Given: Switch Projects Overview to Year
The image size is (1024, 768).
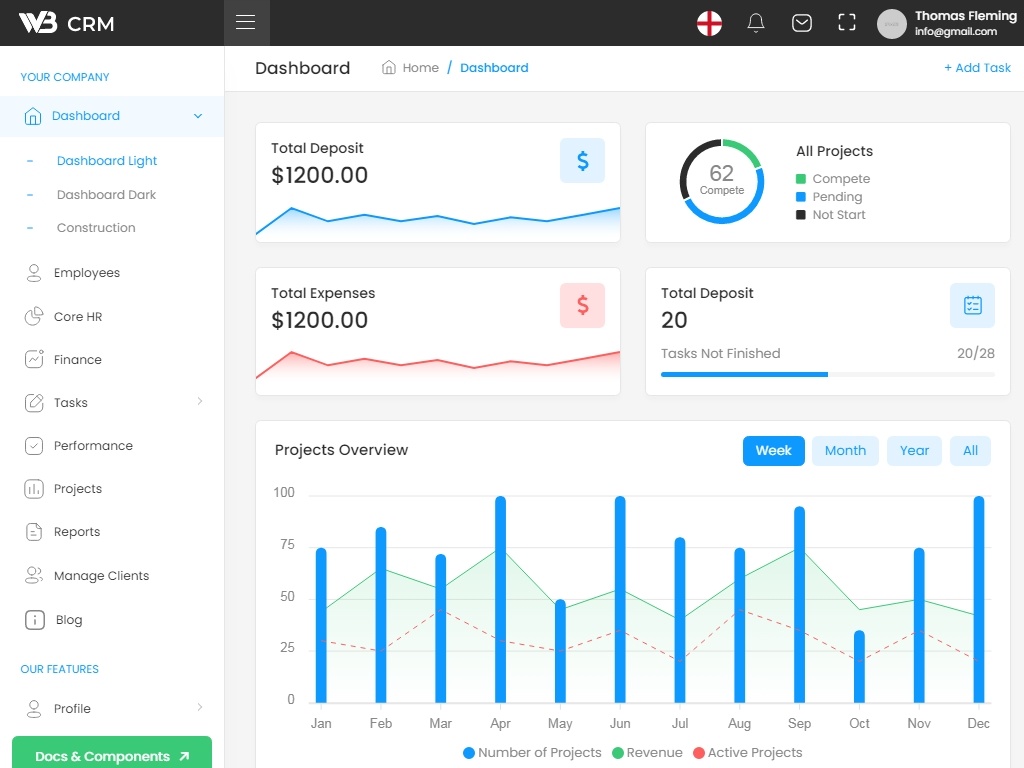Looking at the screenshot, I should point(914,451).
